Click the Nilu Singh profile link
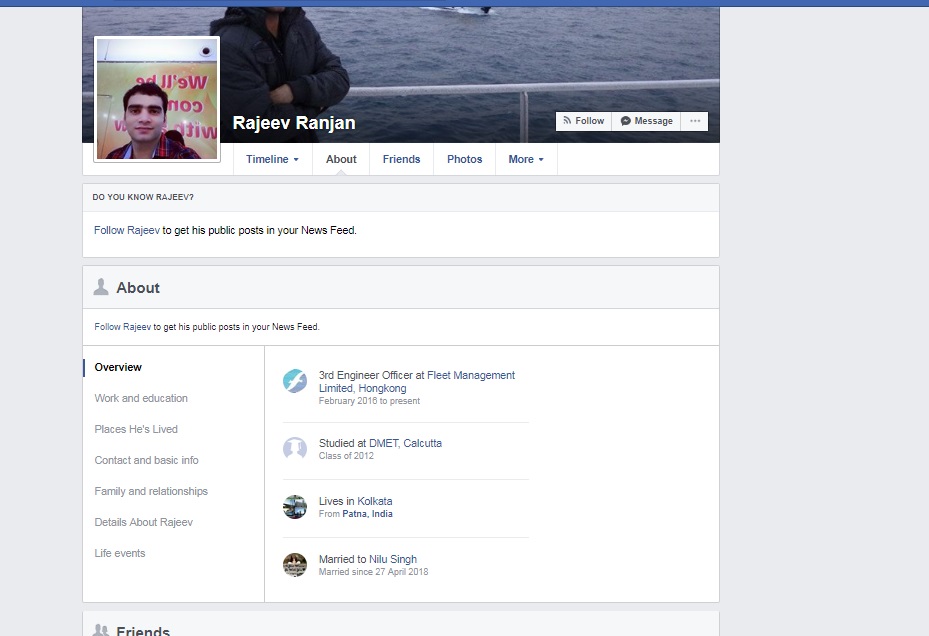This screenshot has height=636, width=929. tap(393, 559)
